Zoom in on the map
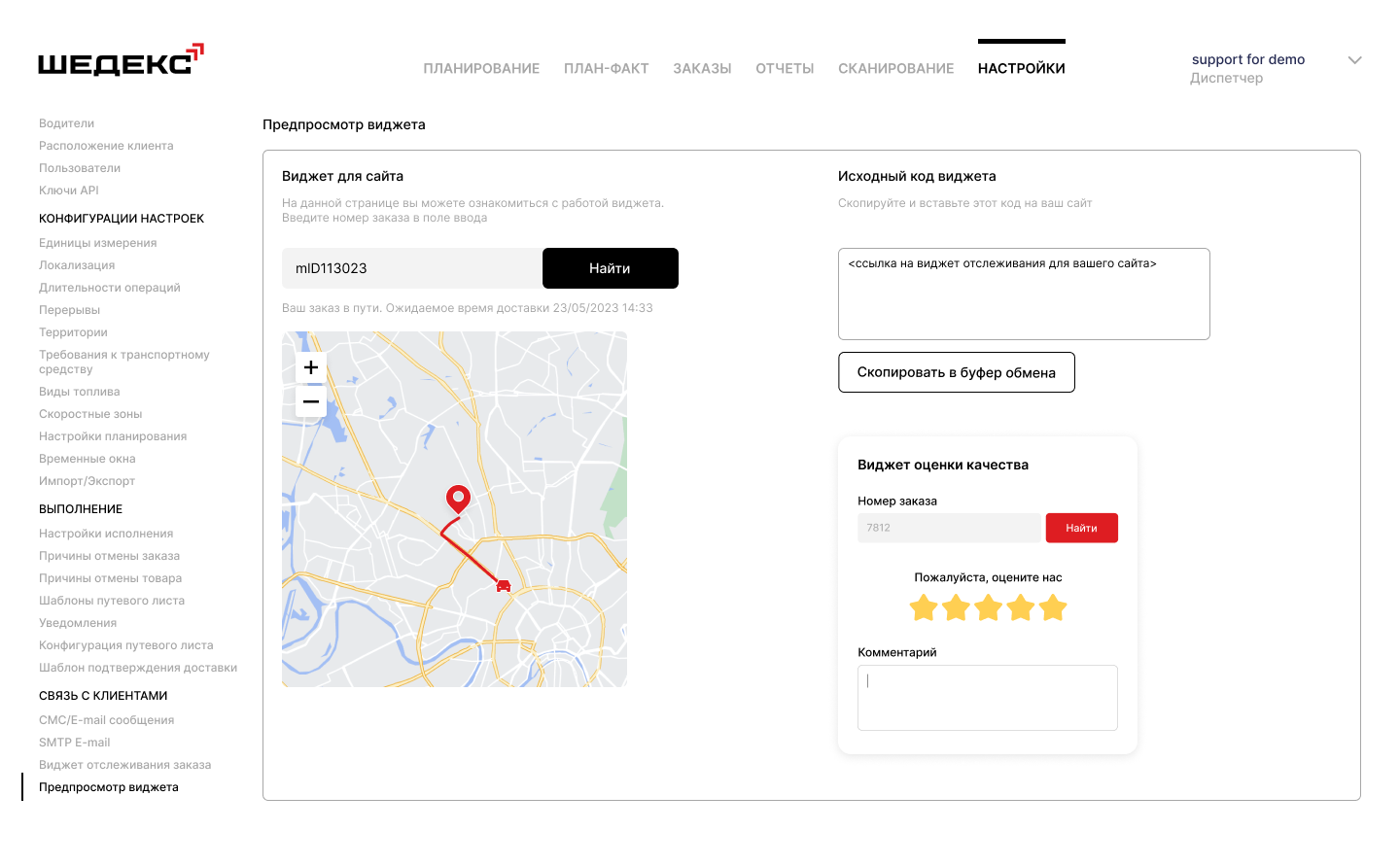This screenshot has width=1400, height=865. (x=311, y=367)
